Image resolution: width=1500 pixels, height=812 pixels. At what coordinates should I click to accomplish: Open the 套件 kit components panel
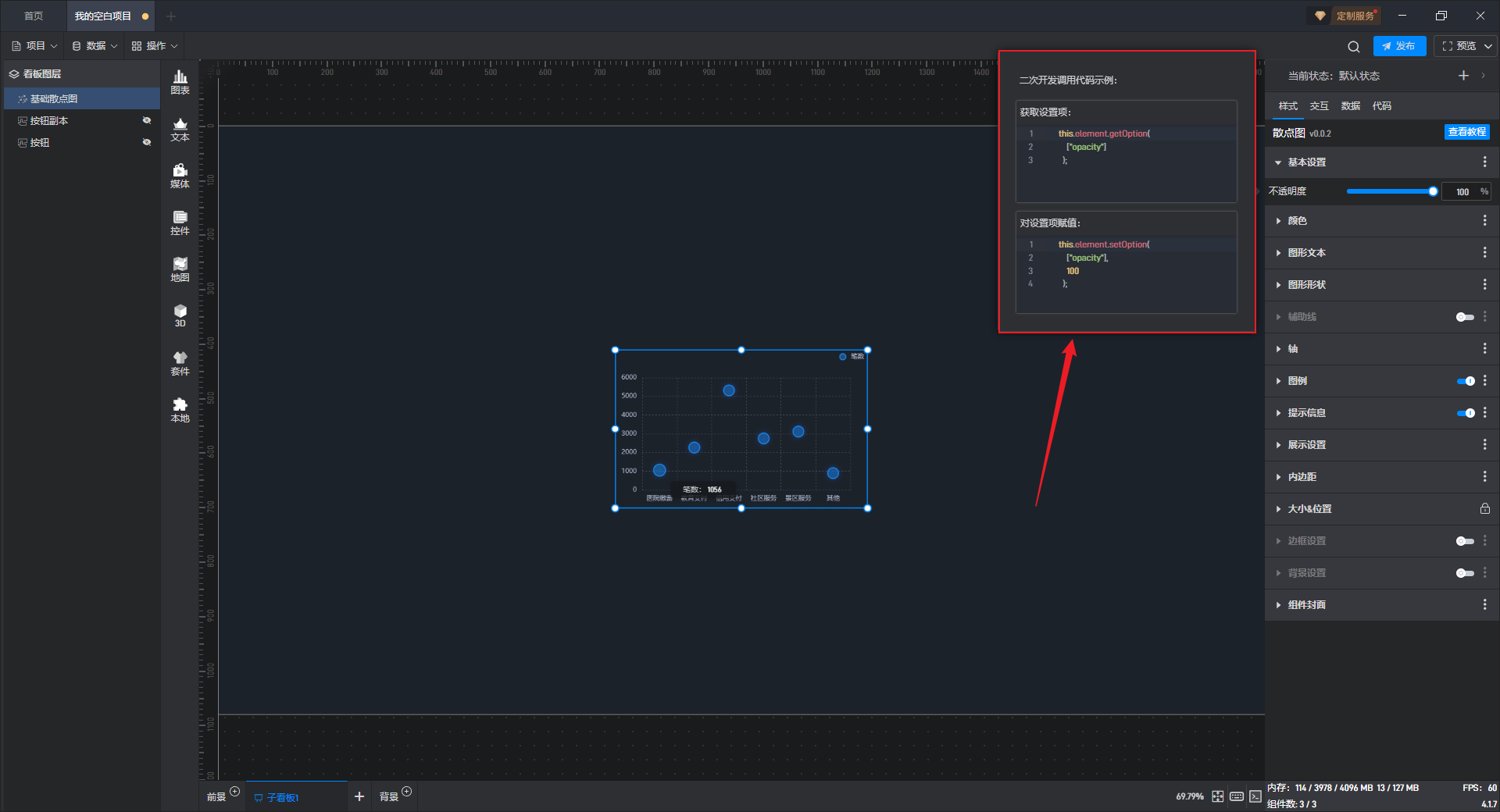click(180, 363)
